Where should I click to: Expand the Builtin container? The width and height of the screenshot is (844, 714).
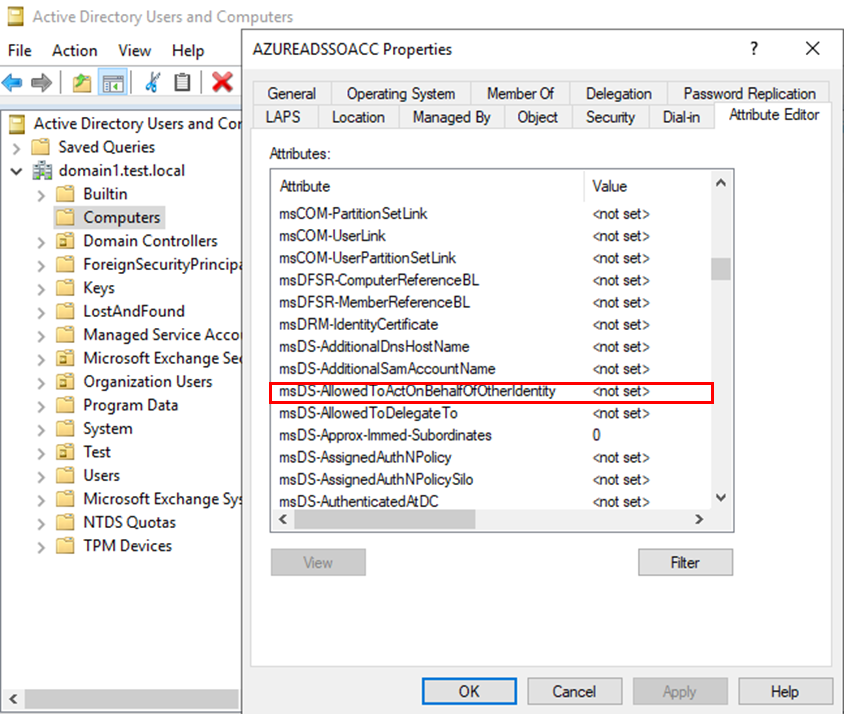pos(41,195)
